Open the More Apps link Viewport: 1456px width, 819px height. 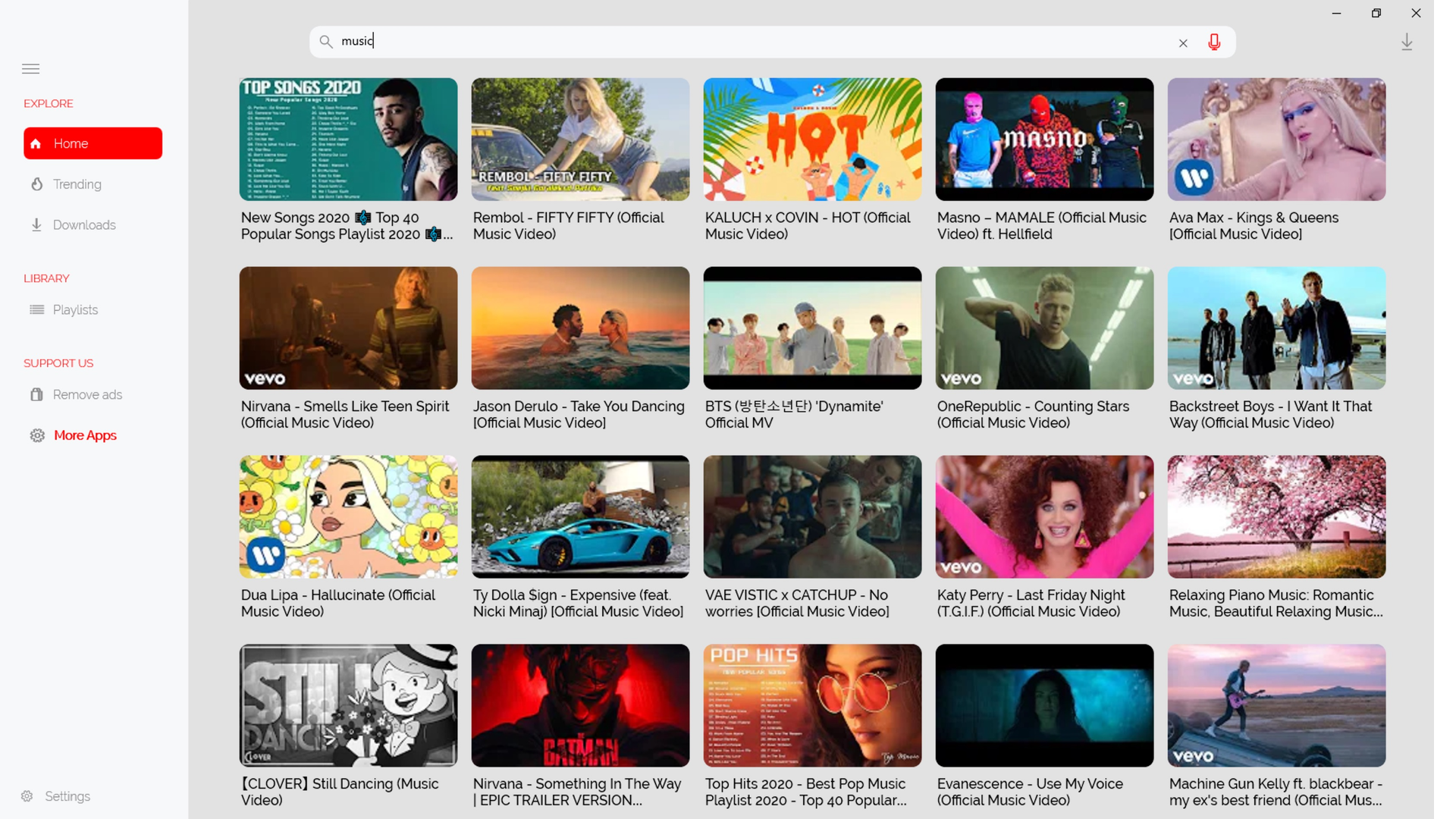coord(85,435)
